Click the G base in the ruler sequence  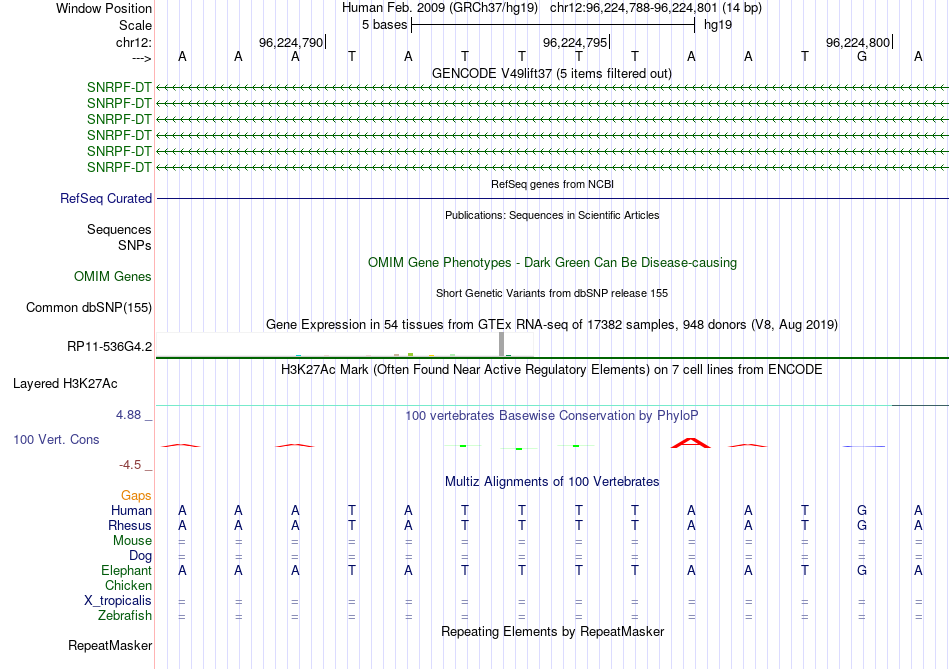tap(862, 56)
